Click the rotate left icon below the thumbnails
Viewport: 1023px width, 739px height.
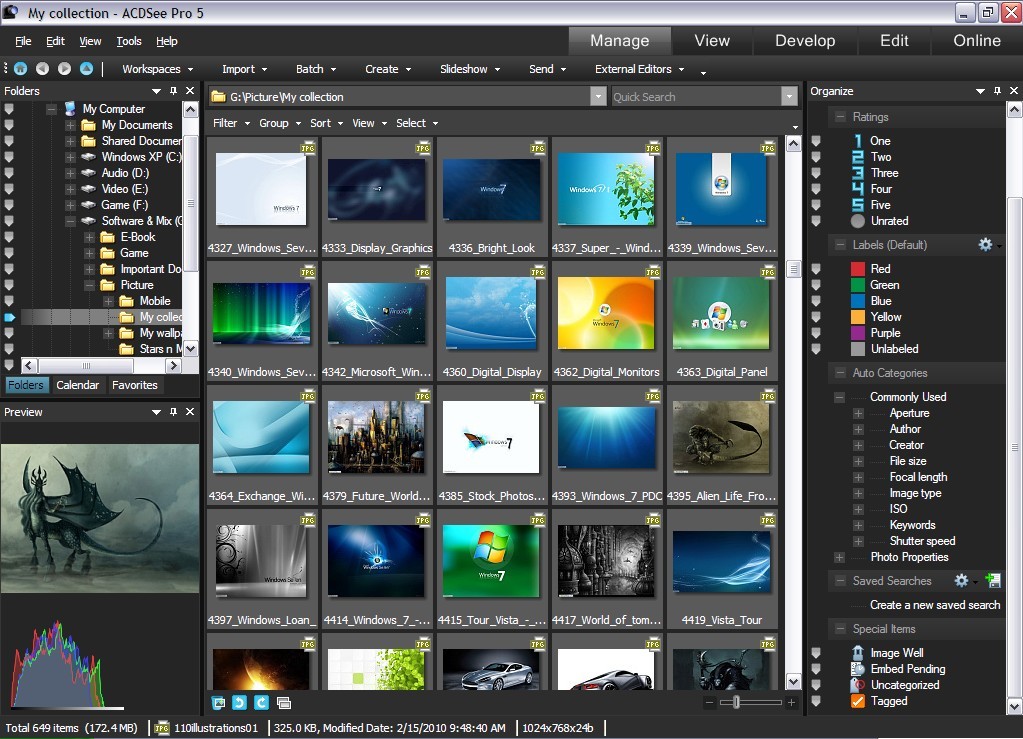pyautogui.click(x=240, y=703)
